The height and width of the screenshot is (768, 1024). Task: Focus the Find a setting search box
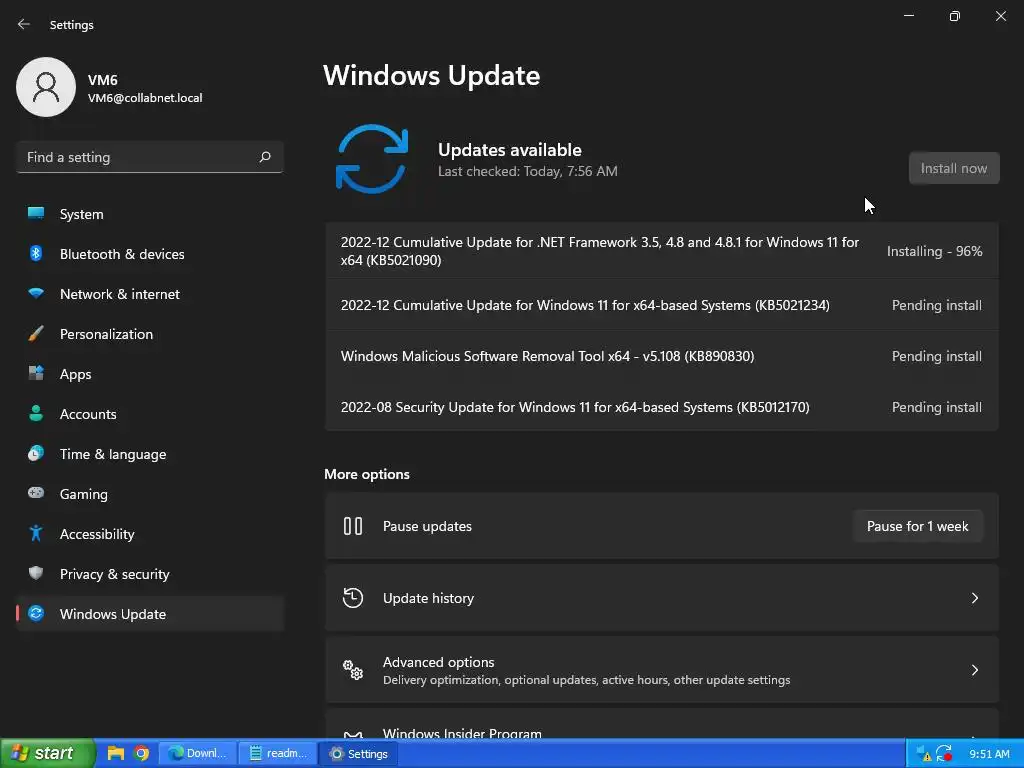(x=150, y=157)
